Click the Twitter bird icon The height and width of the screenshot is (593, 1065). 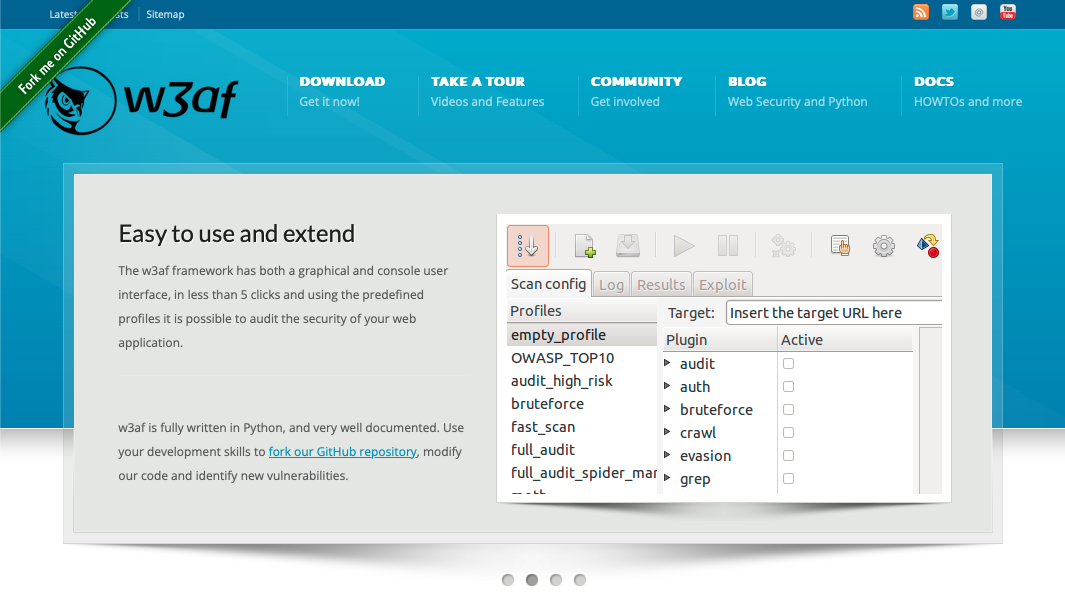pos(950,12)
